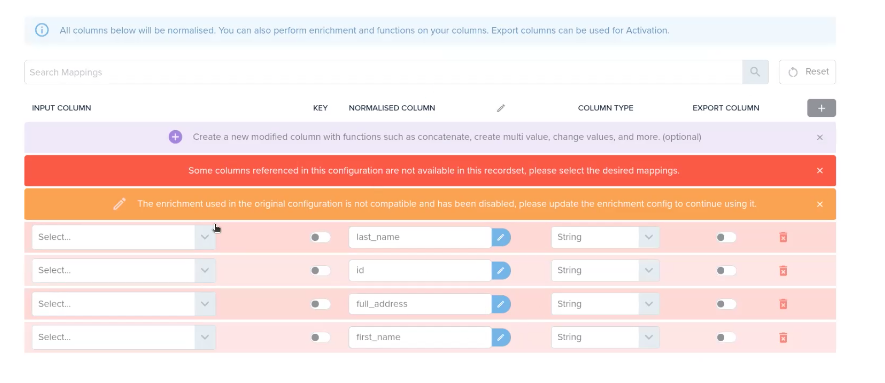Screen dimensions: 885x383
Task: Open input column Select dropdown for last_name
Action: coord(124,237)
